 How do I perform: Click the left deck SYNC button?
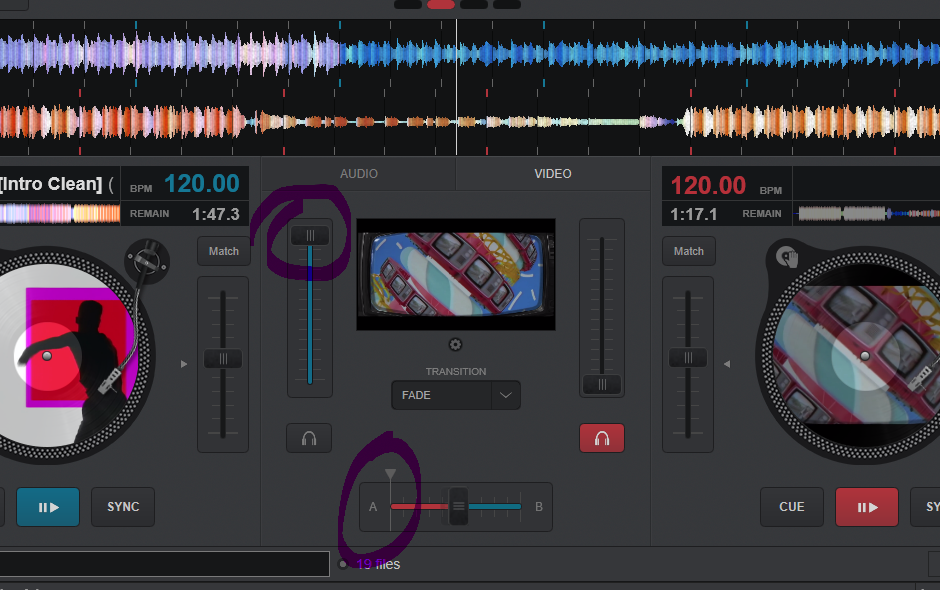click(x=123, y=507)
